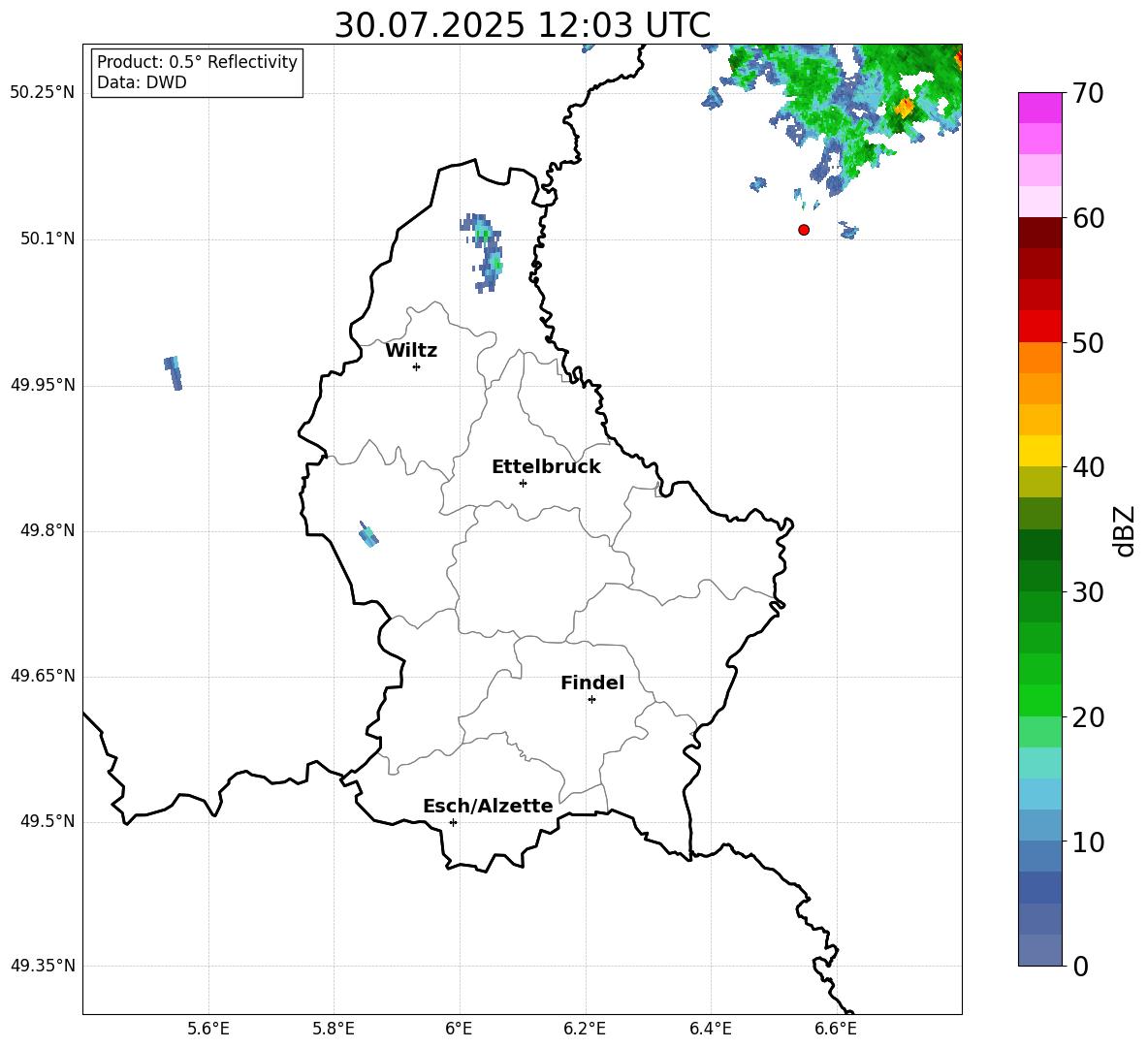
Task: Click the small radar echo near 49.8°N west border
Action: [368, 534]
